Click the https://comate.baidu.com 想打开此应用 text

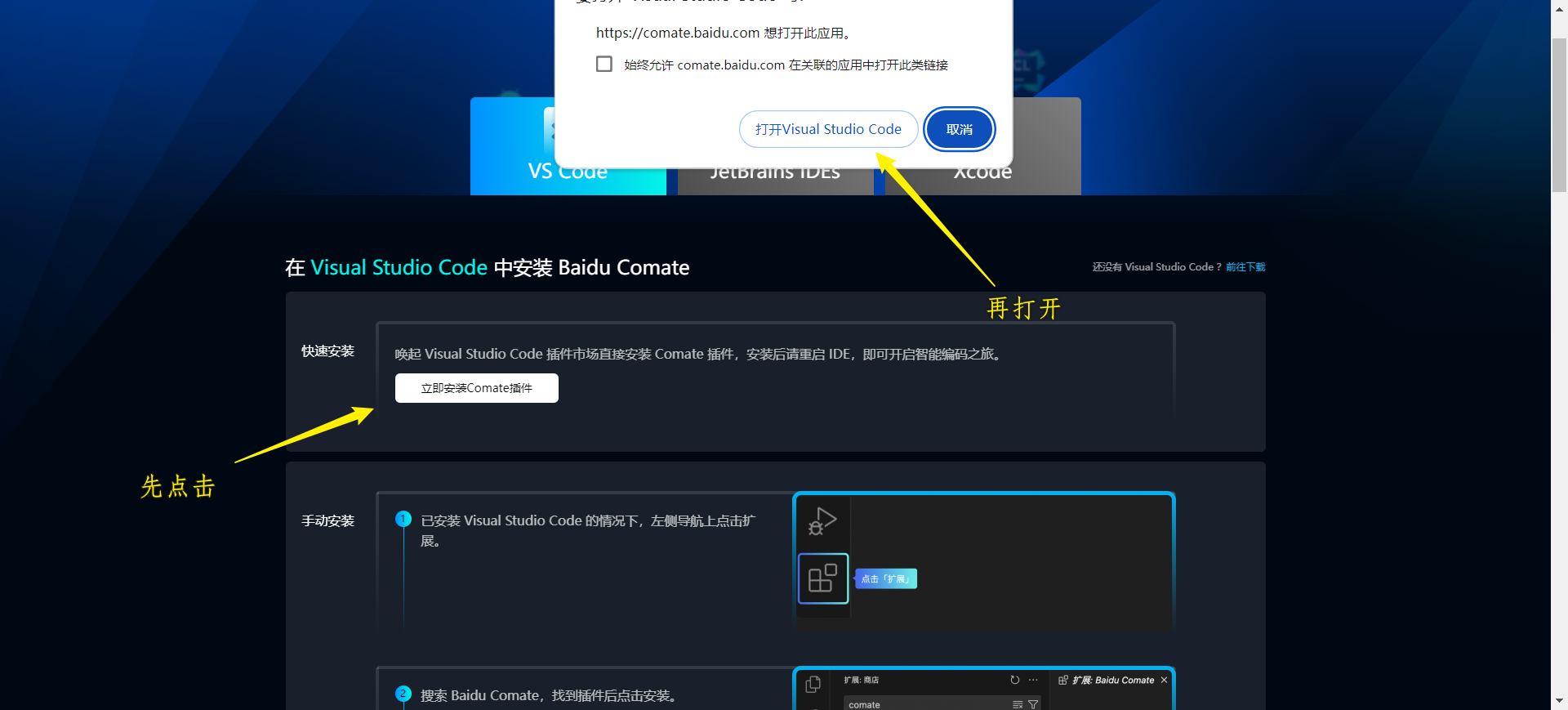(724, 33)
